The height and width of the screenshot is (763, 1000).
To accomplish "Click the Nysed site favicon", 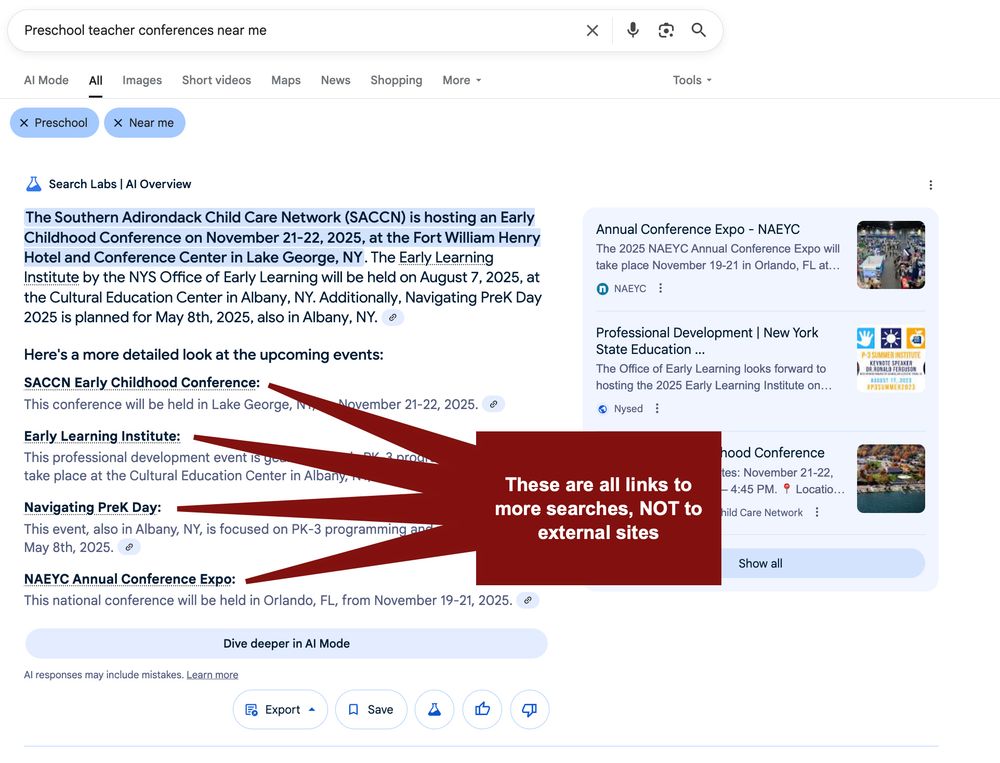I will click(602, 409).
